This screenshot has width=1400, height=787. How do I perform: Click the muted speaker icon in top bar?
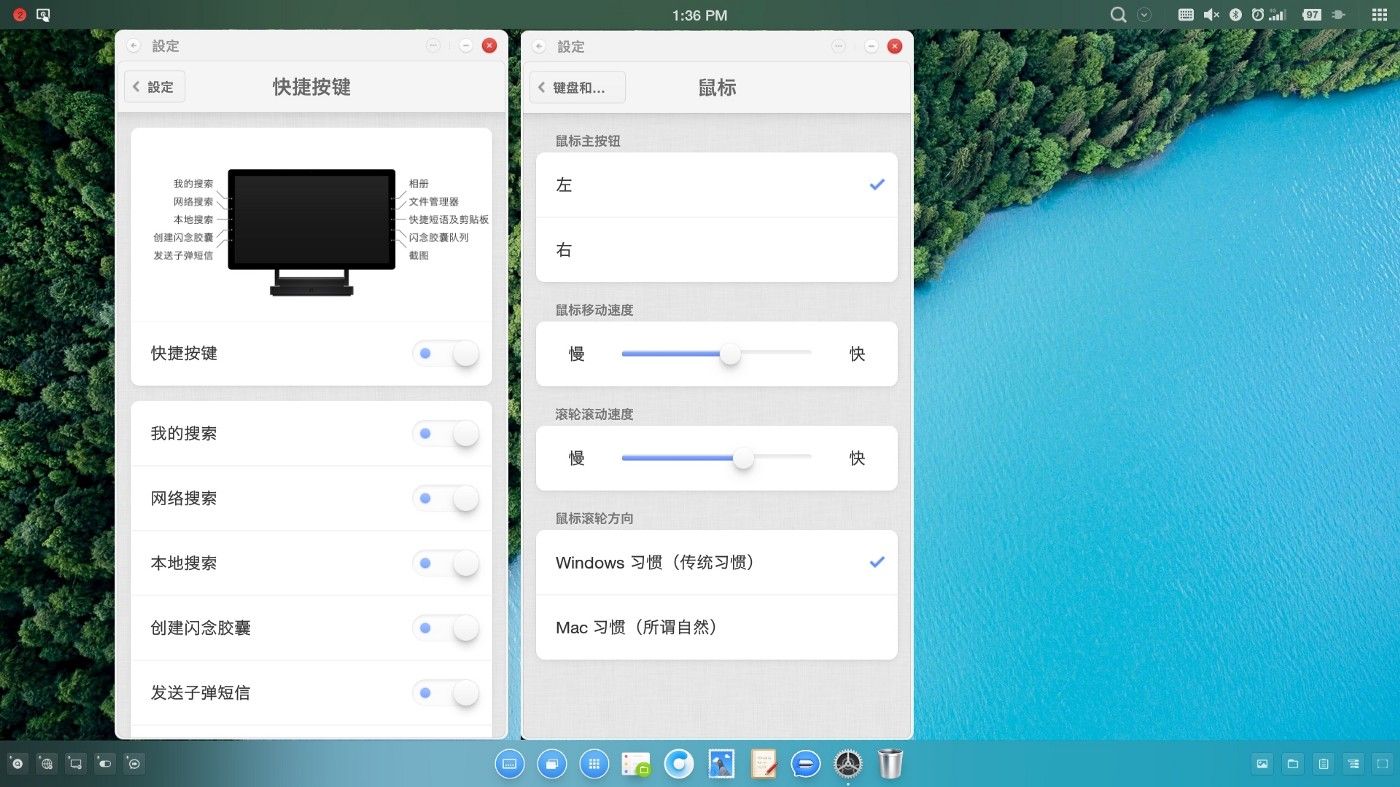tap(1211, 15)
